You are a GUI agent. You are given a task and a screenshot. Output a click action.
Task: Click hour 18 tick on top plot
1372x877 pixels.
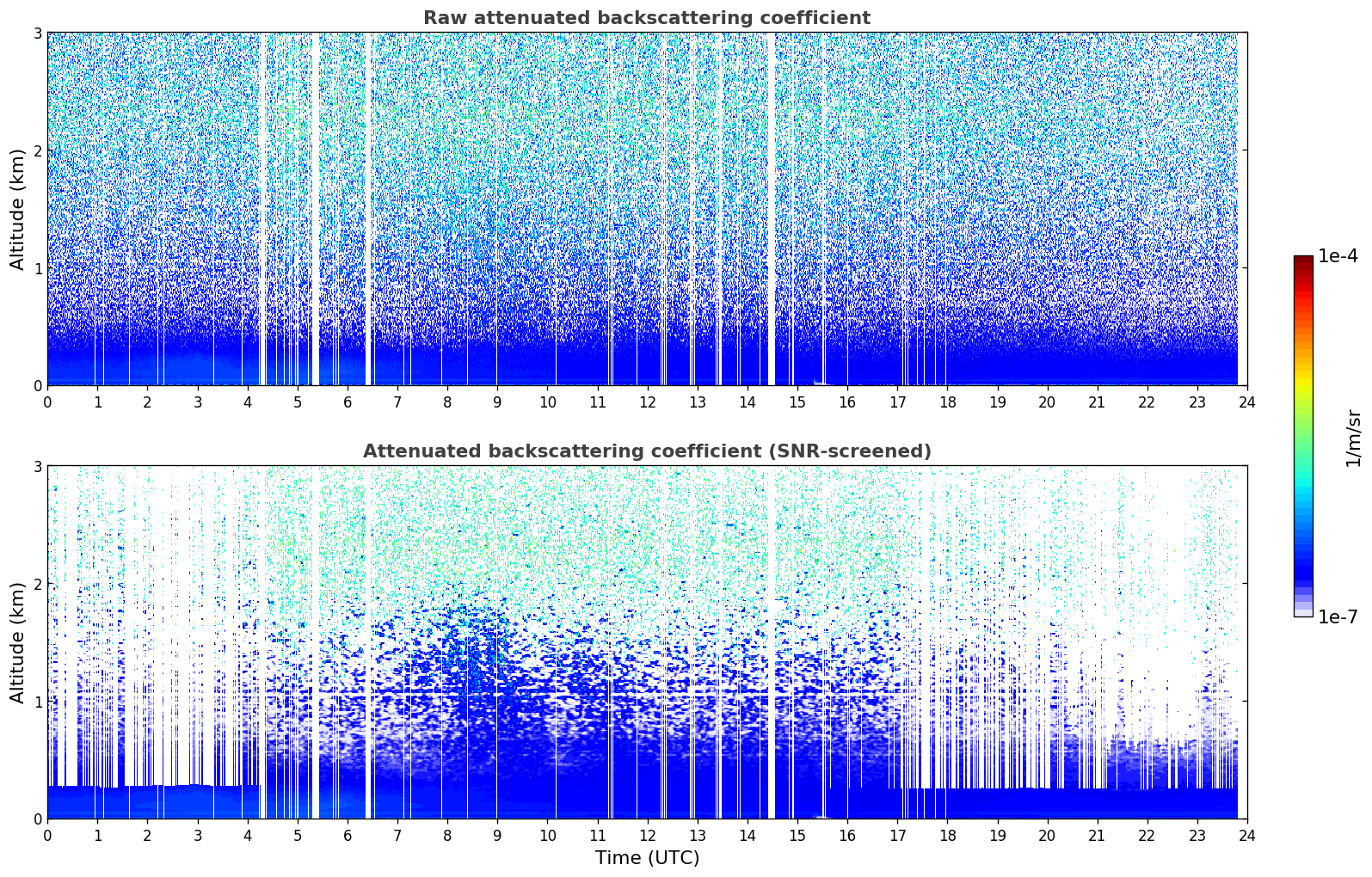tap(947, 402)
